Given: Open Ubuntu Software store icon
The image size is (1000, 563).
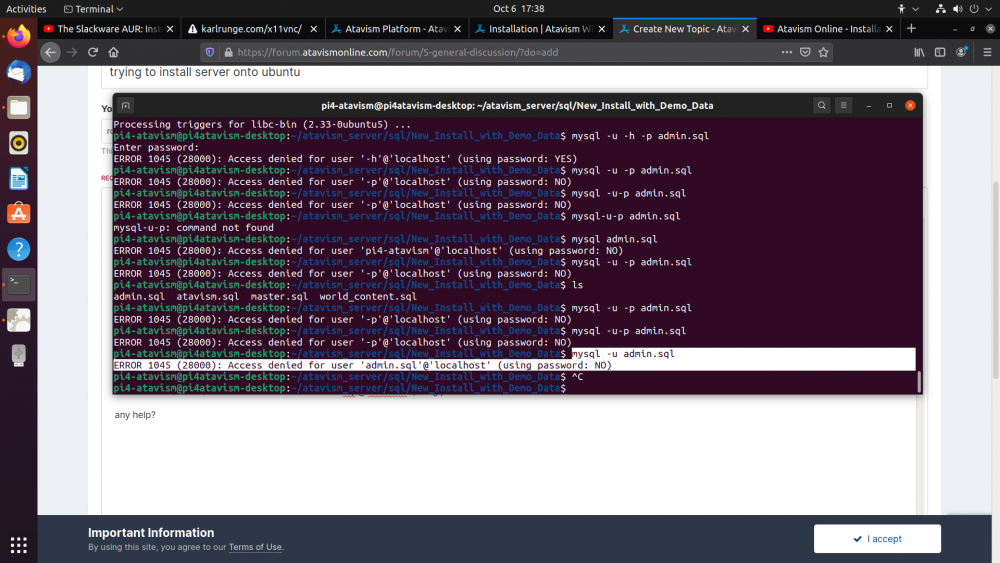Looking at the screenshot, I should pyautogui.click(x=18, y=214).
